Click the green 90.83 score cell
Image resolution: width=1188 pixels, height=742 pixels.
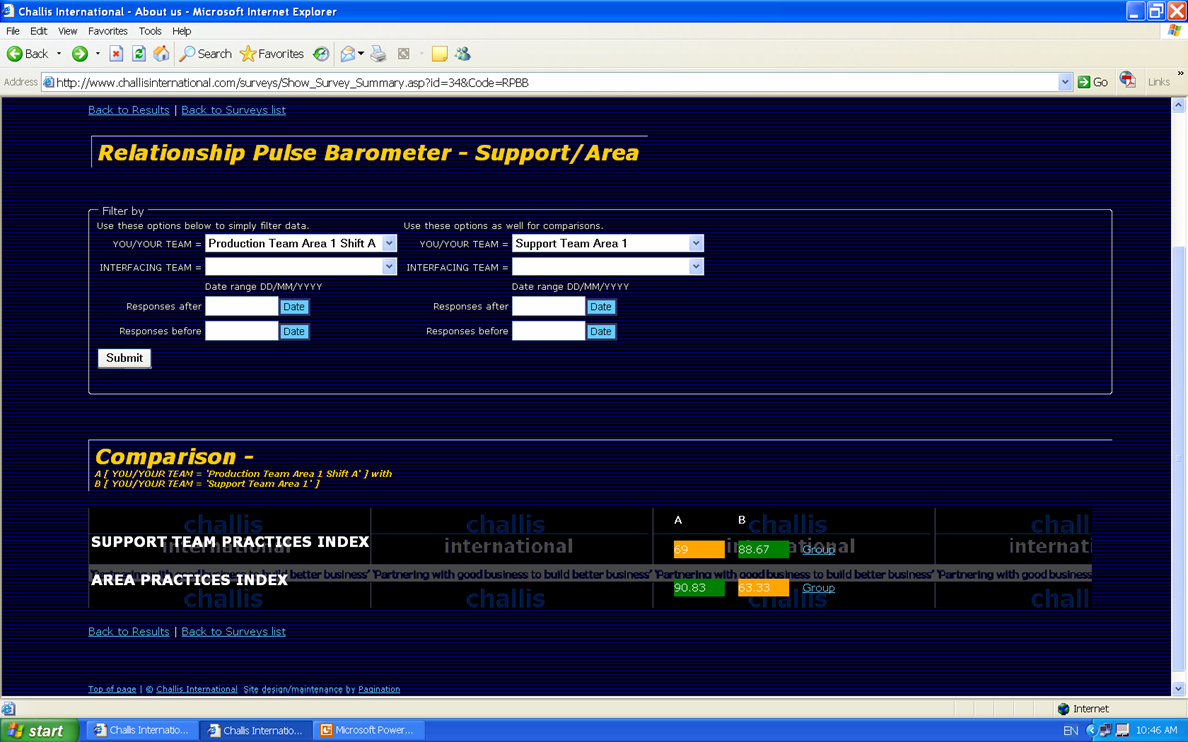click(x=699, y=587)
